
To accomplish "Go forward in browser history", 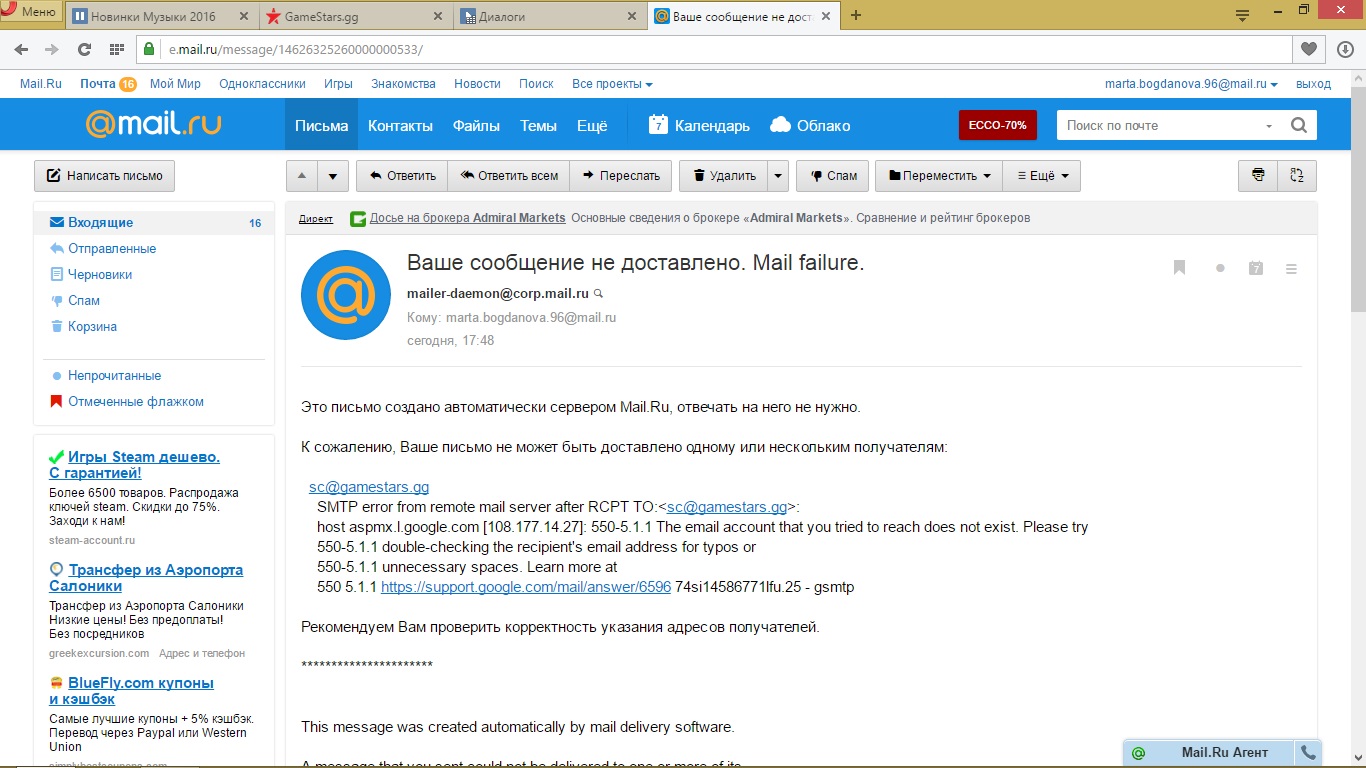I will 52,49.
